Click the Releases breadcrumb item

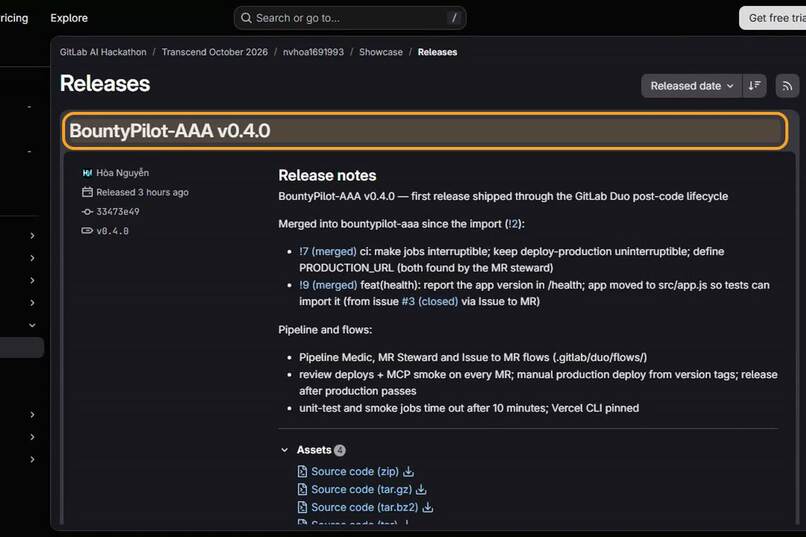pyautogui.click(x=437, y=52)
